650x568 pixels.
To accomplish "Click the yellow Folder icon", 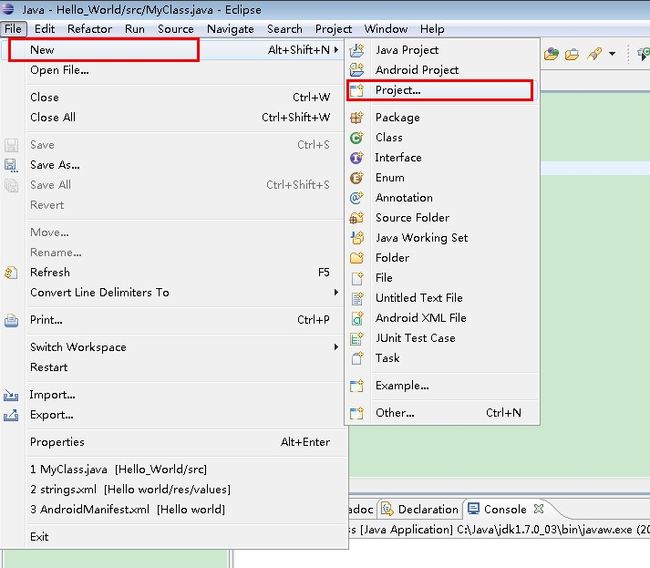I will tap(357, 258).
